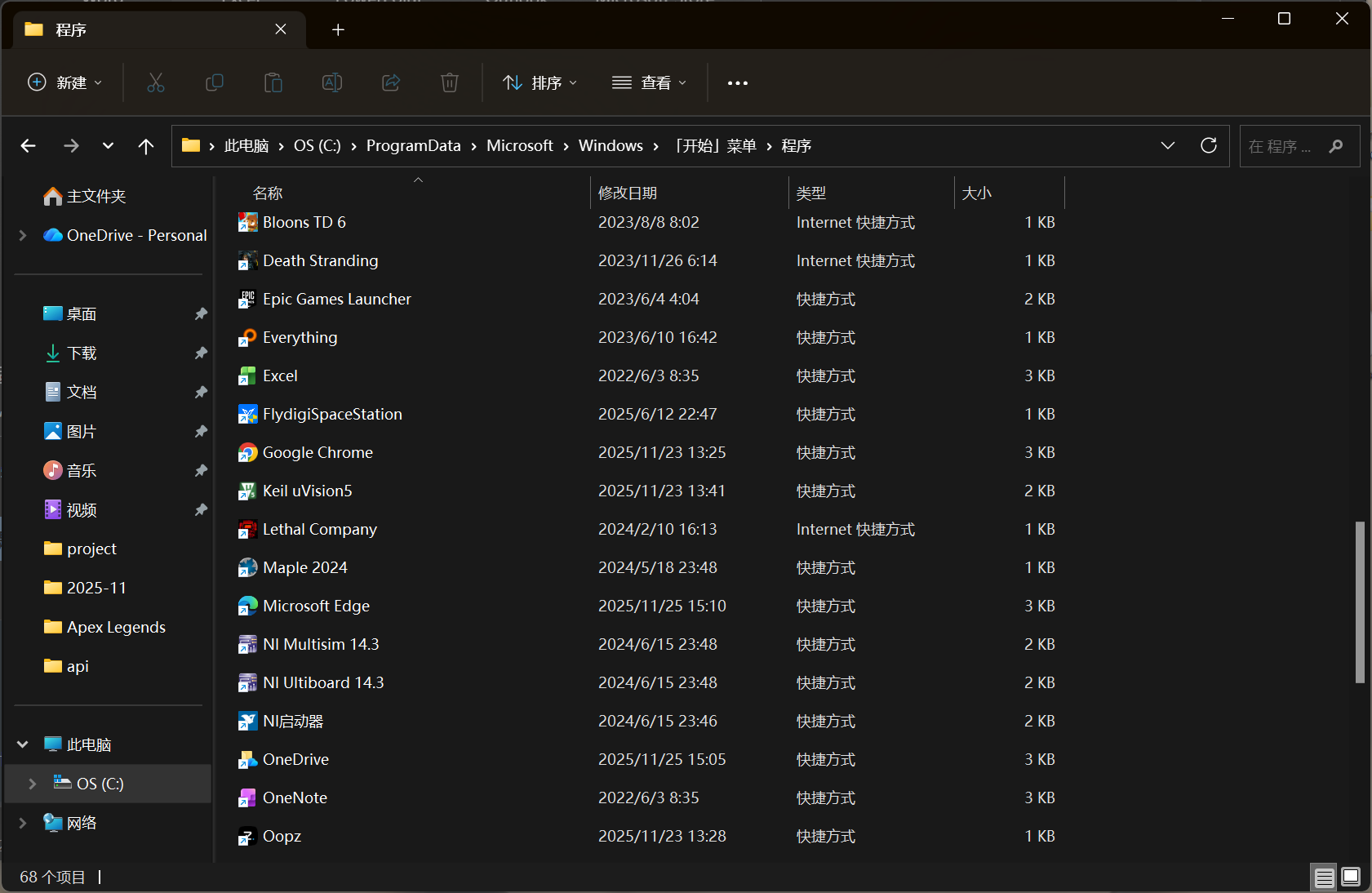Open the 排序 sort dropdown
Screen dimensions: 1372x893
(x=540, y=82)
